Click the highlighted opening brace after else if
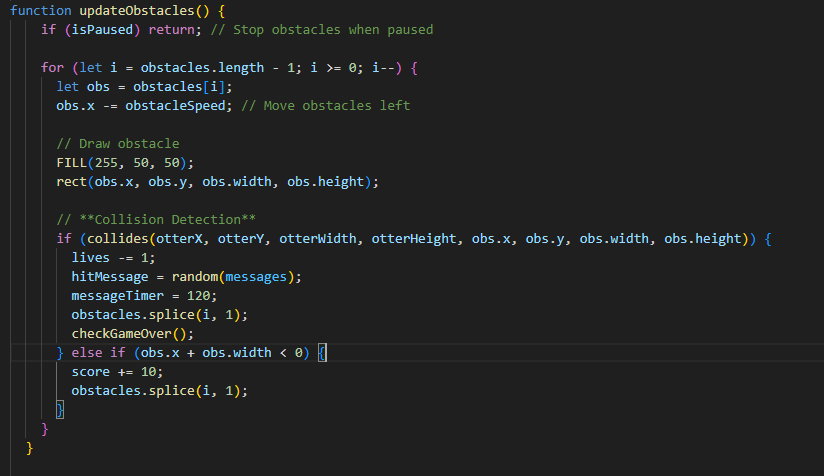 (322, 352)
